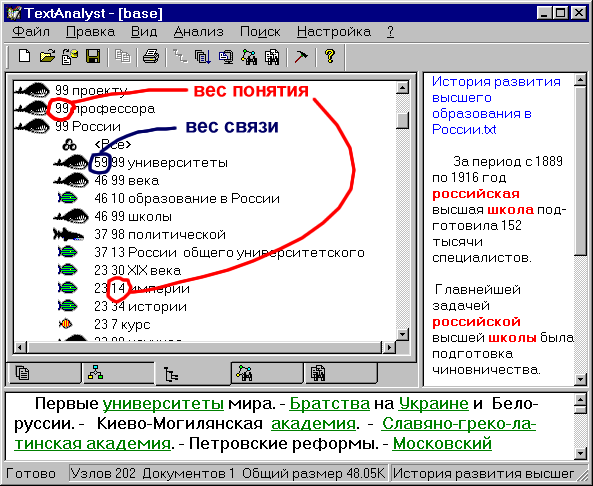This screenshot has width=593, height=486.
Task: Select the '<Все>' tree item
Action: click(113, 144)
